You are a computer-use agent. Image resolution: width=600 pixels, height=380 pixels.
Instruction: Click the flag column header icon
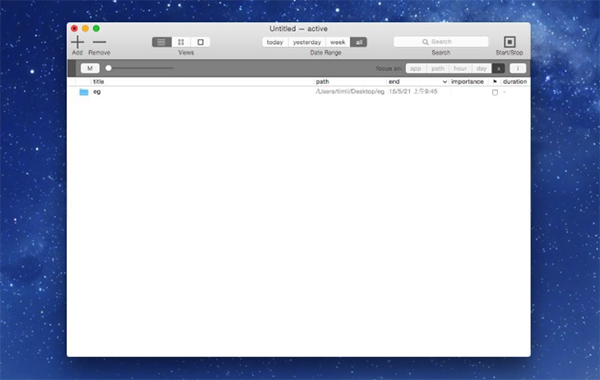pyautogui.click(x=495, y=82)
